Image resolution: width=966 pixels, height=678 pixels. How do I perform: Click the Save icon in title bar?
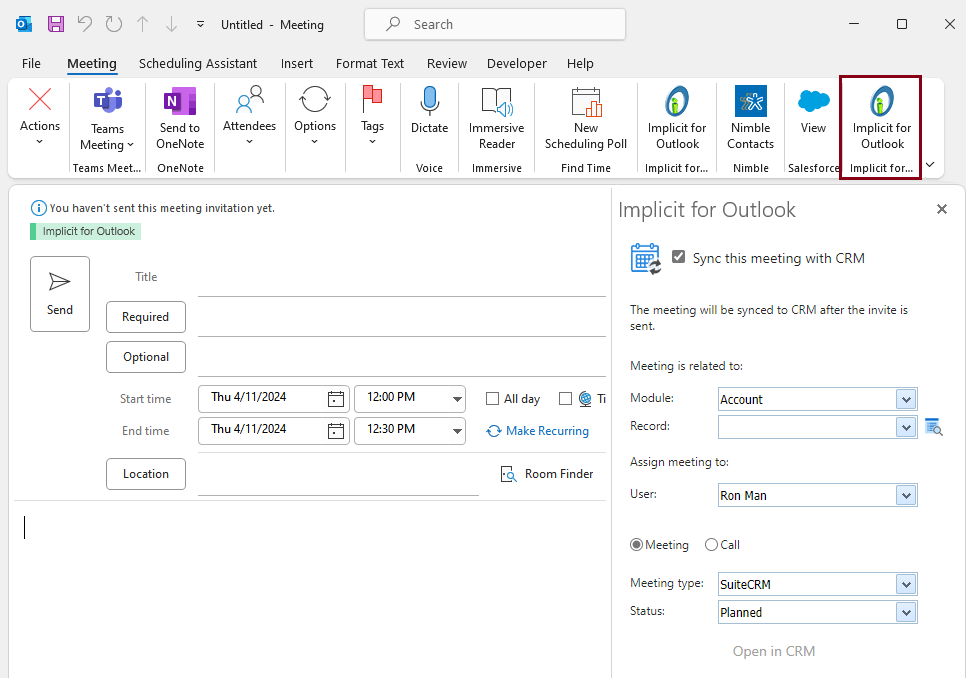point(56,25)
